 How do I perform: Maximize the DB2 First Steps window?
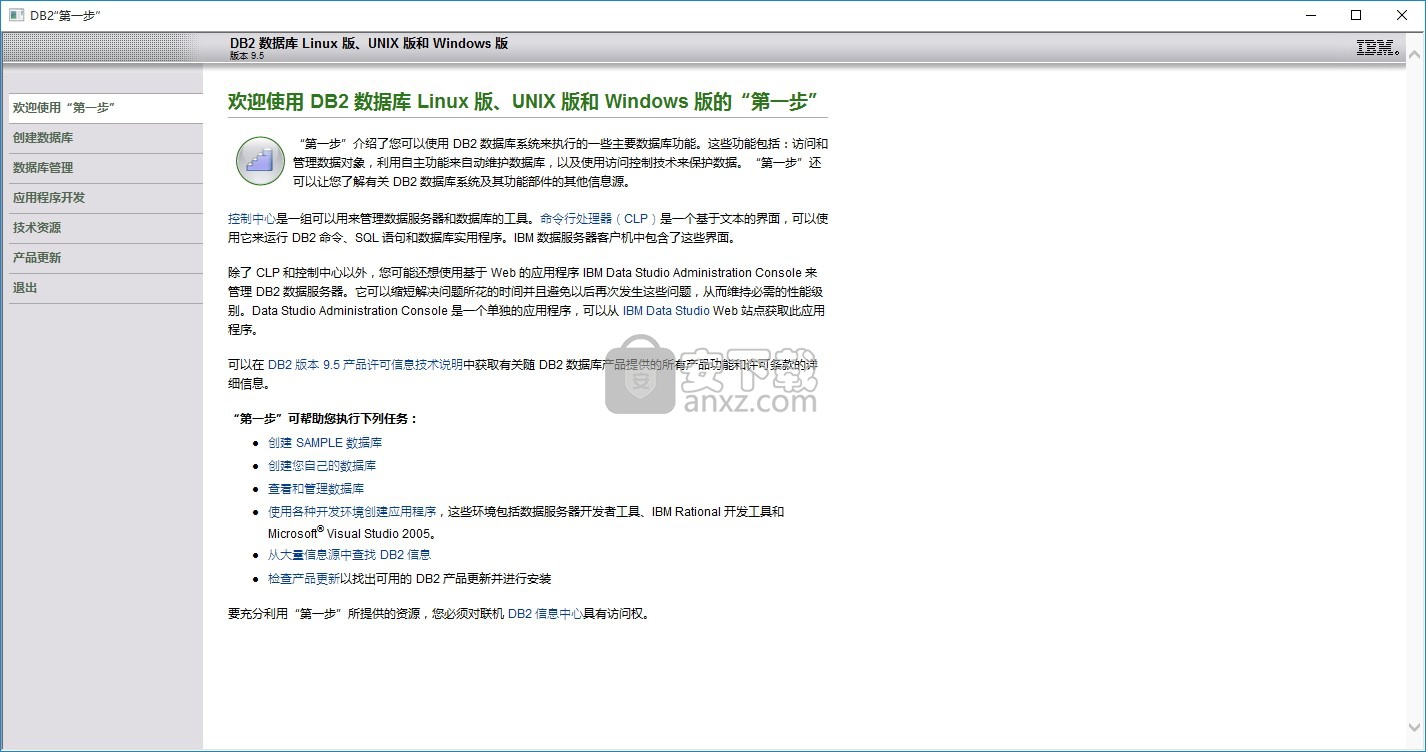[1356, 15]
